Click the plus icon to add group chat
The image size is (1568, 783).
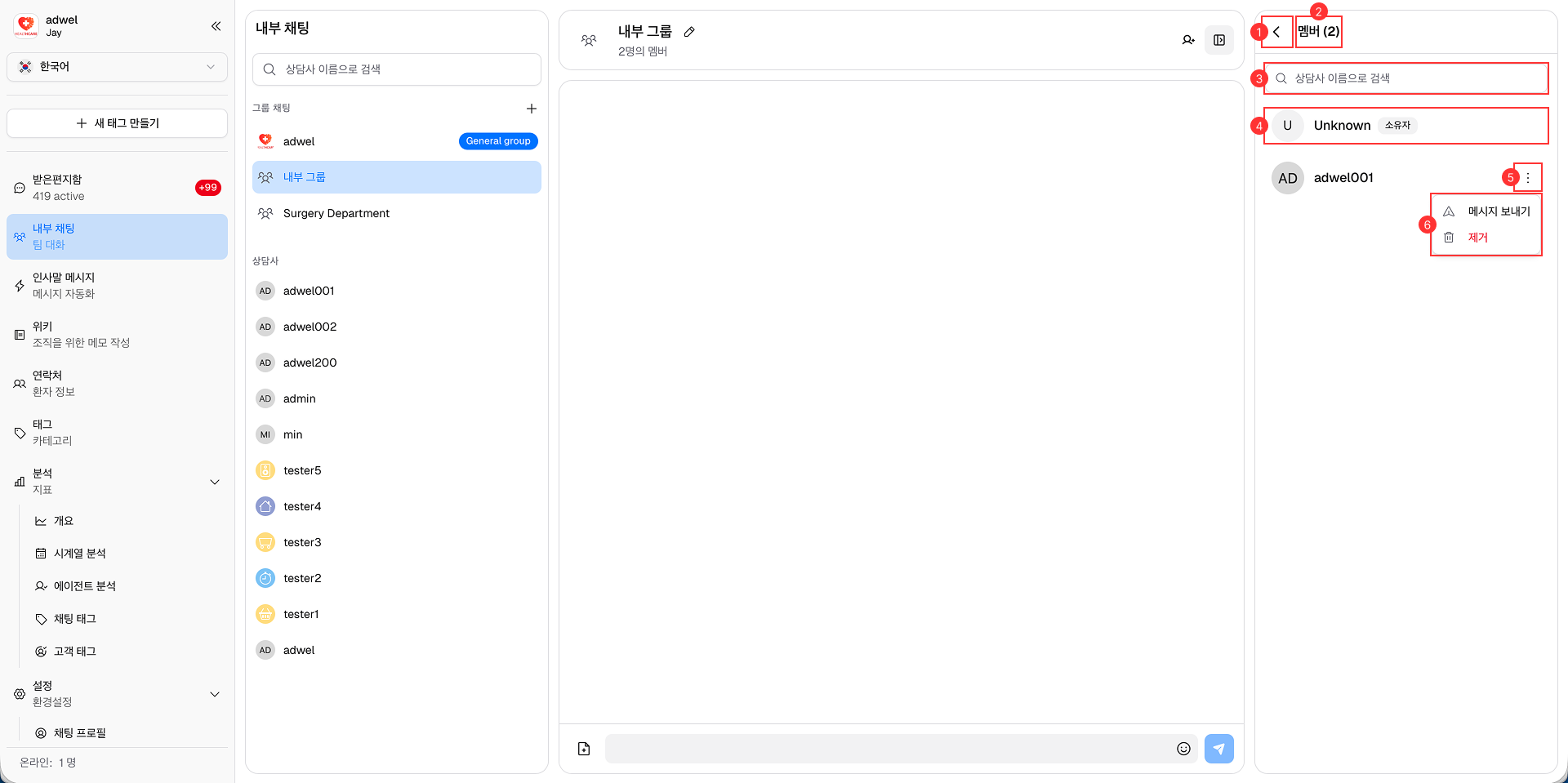[531, 109]
